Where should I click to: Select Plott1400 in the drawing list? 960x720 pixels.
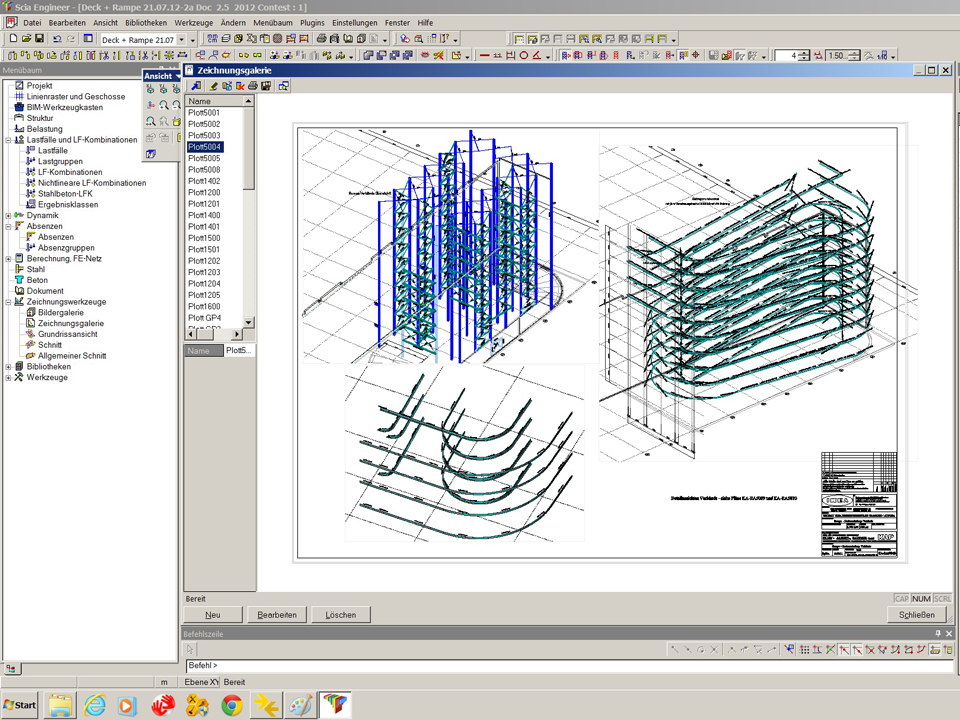(x=204, y=215)
